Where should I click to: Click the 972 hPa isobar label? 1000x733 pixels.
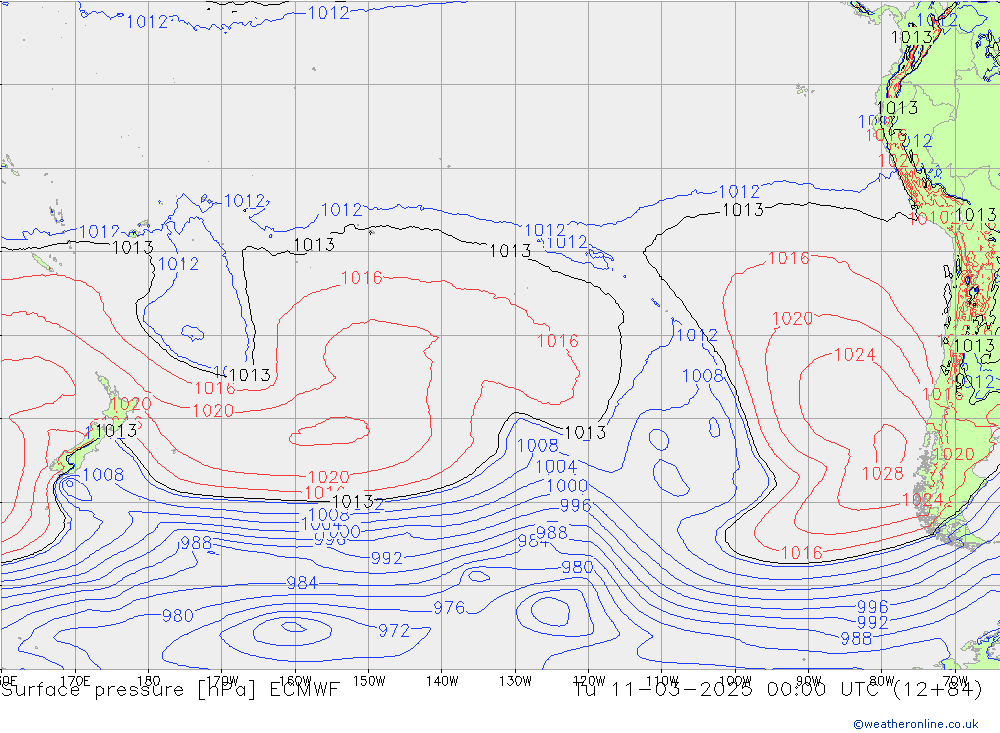394,631
